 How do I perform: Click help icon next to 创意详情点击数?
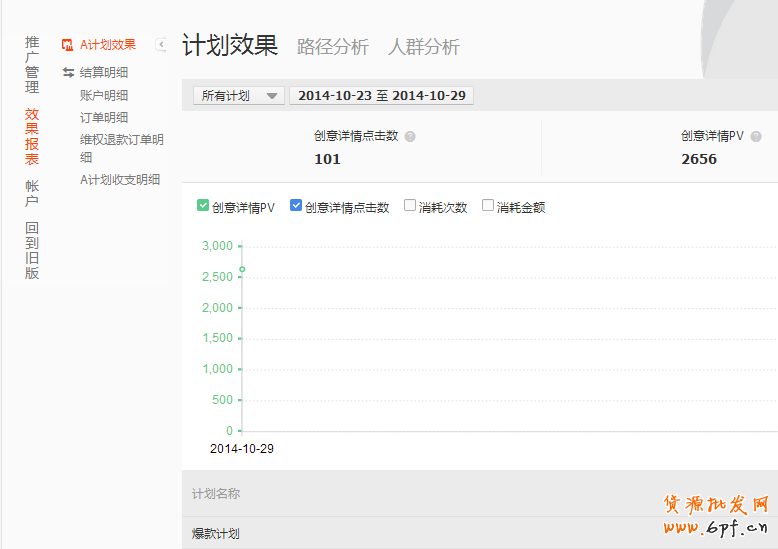pyautogui.click(x=410, y=137)
